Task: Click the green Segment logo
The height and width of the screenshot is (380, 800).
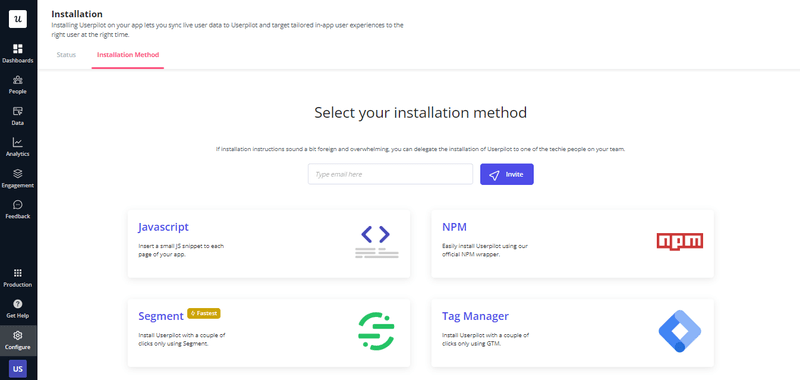Action: click(377, 331)
